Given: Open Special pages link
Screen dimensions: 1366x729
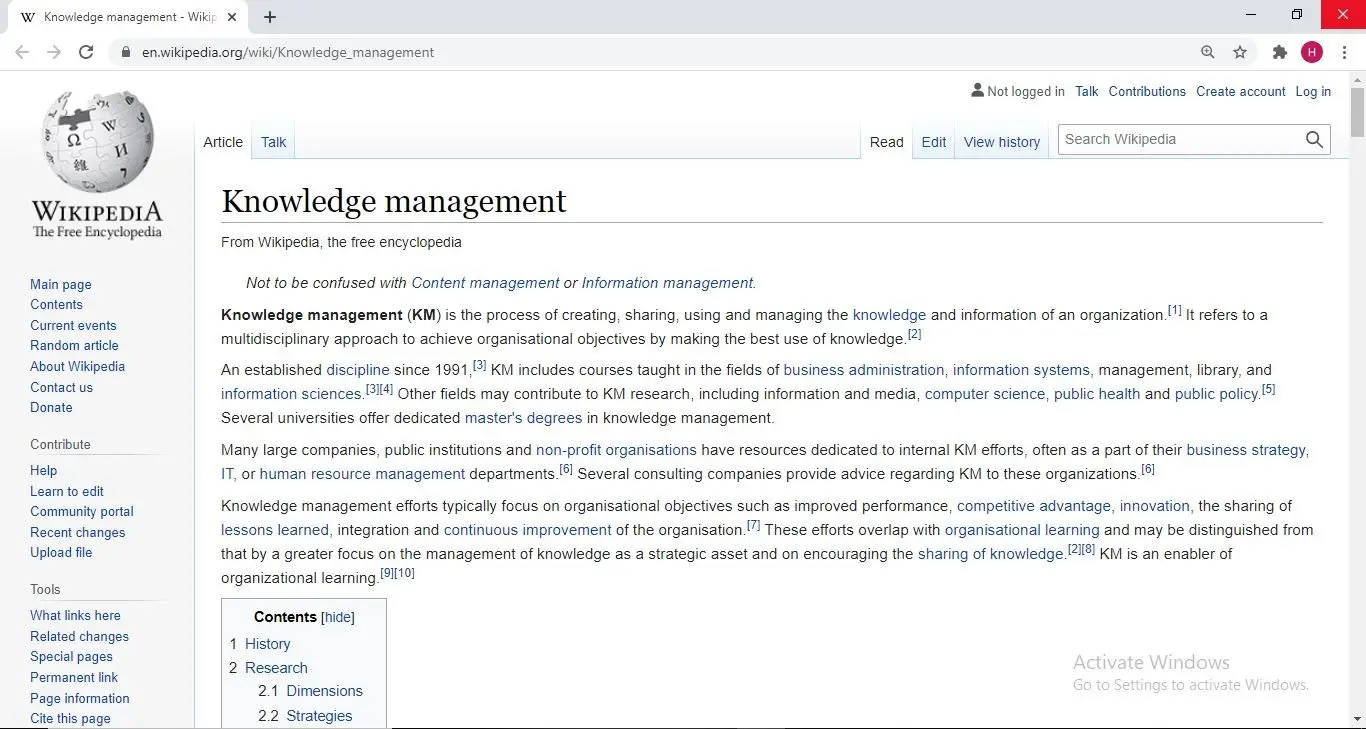Looking at the screenshot, I should [x=71, y=656].
